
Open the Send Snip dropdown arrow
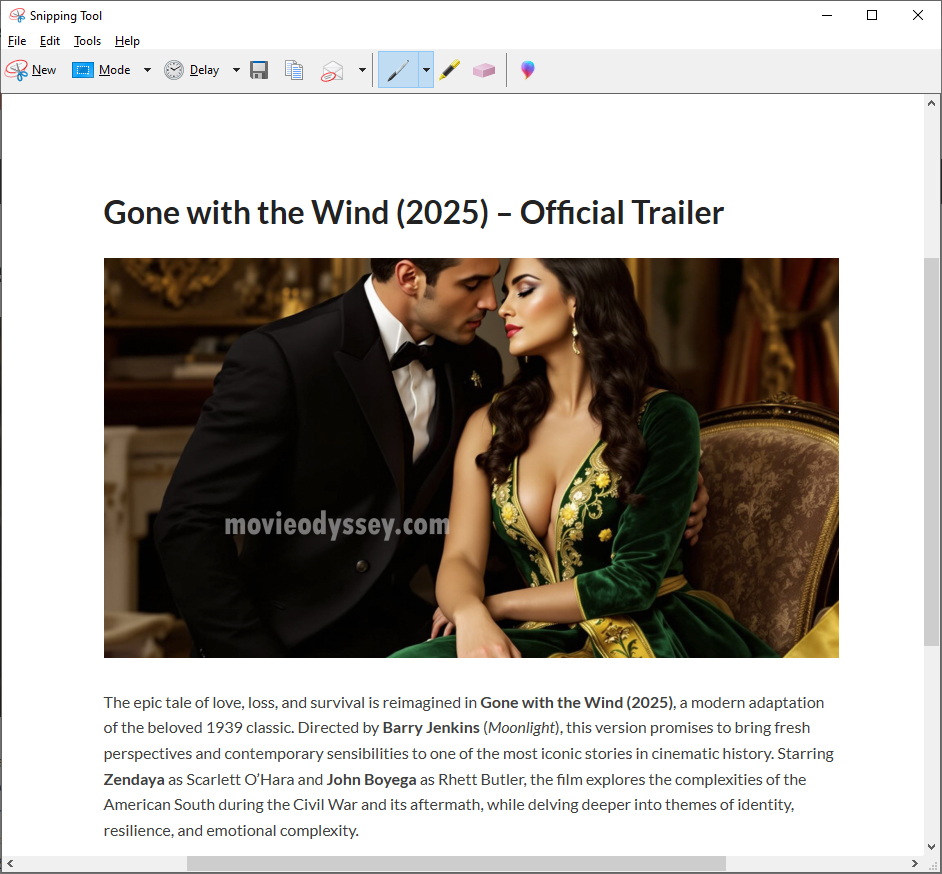362,70
